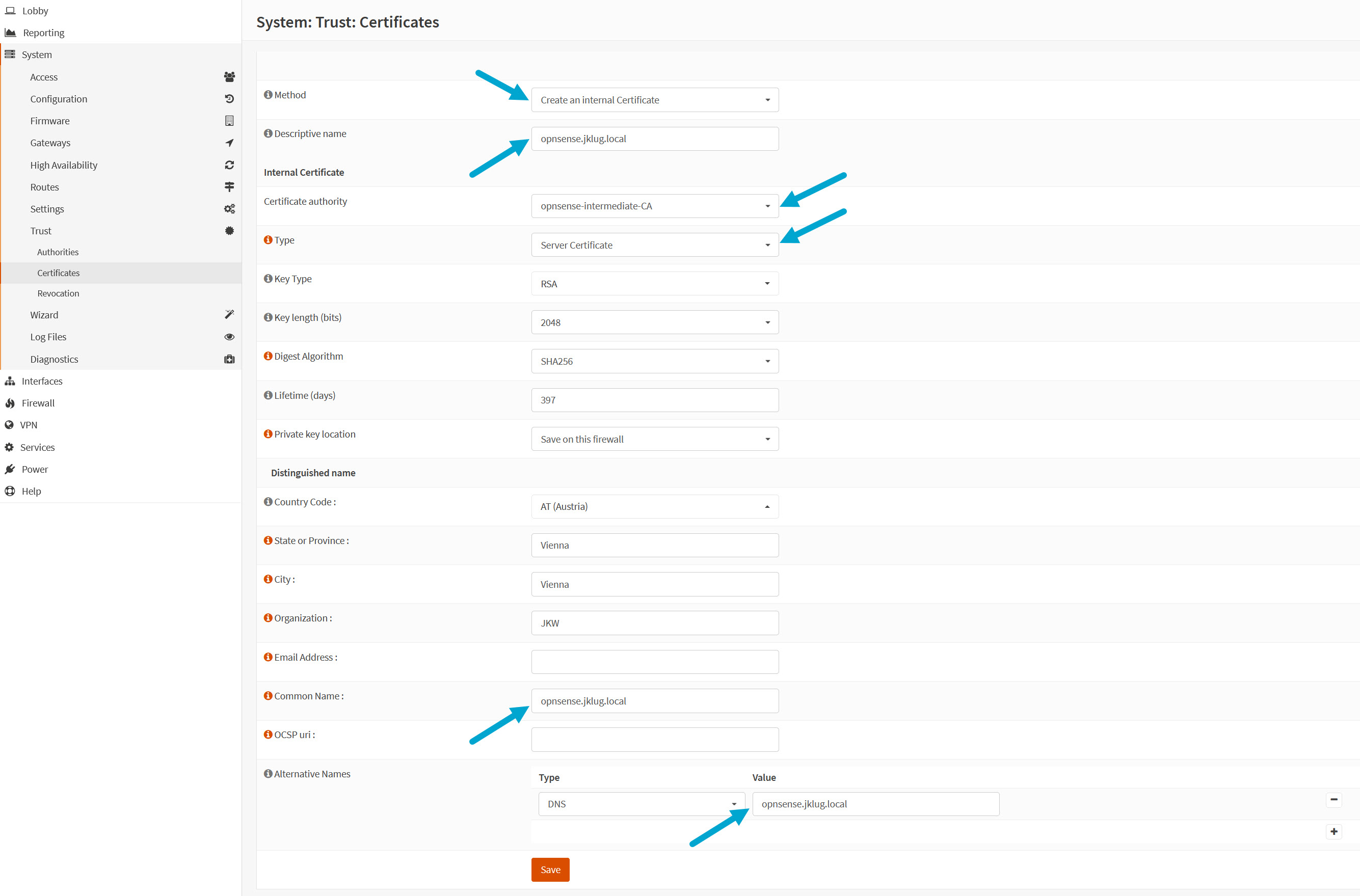Image resolution: width=1360 pixels, height=896 pixels.
Task: Click the Help lifebuoy icon
Action: click(x=10, y=491)
